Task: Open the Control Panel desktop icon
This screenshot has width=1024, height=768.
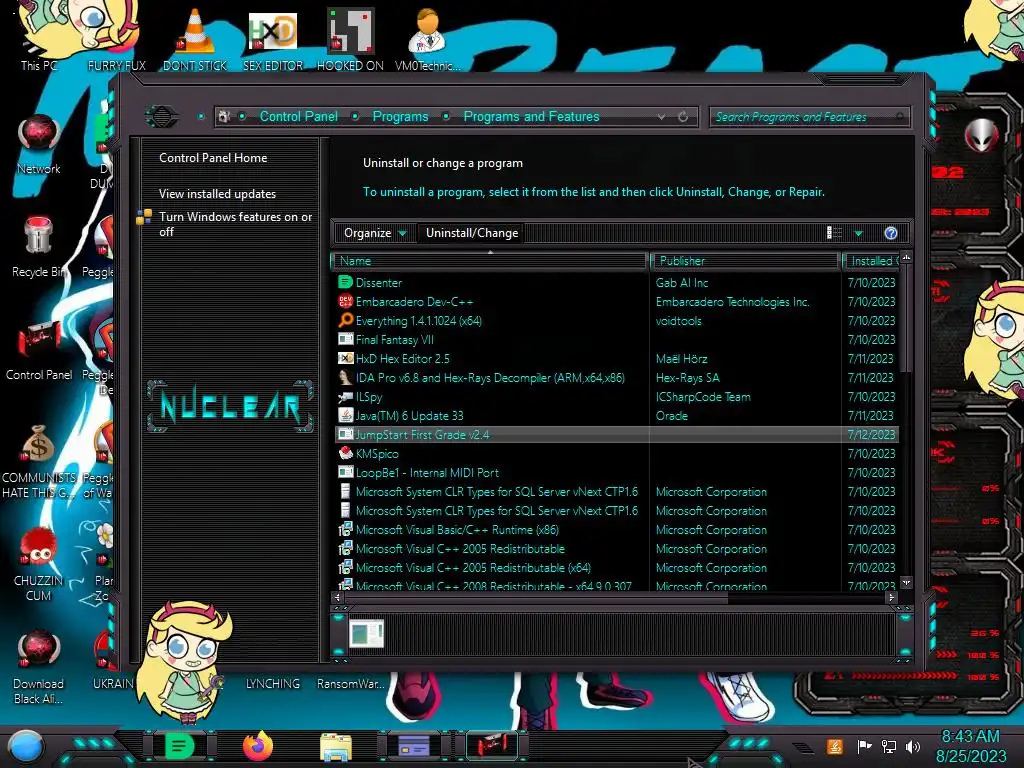Action: pyautogui.click(x=39, y=350)
